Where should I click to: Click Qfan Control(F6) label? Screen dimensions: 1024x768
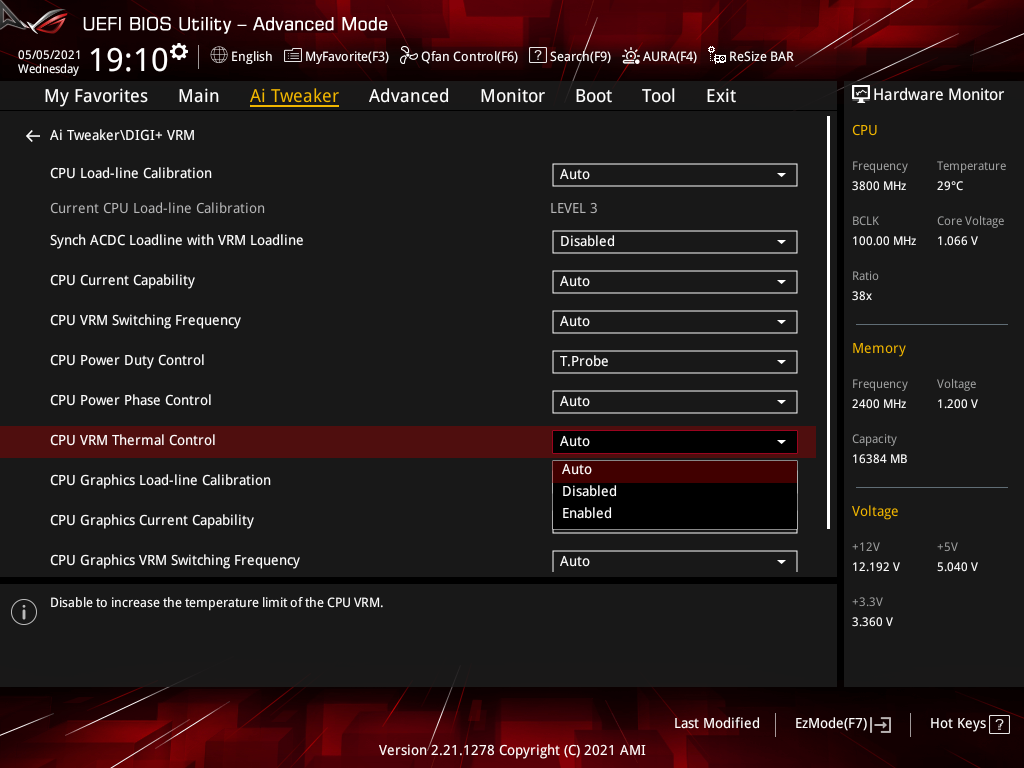coord(469,57)
